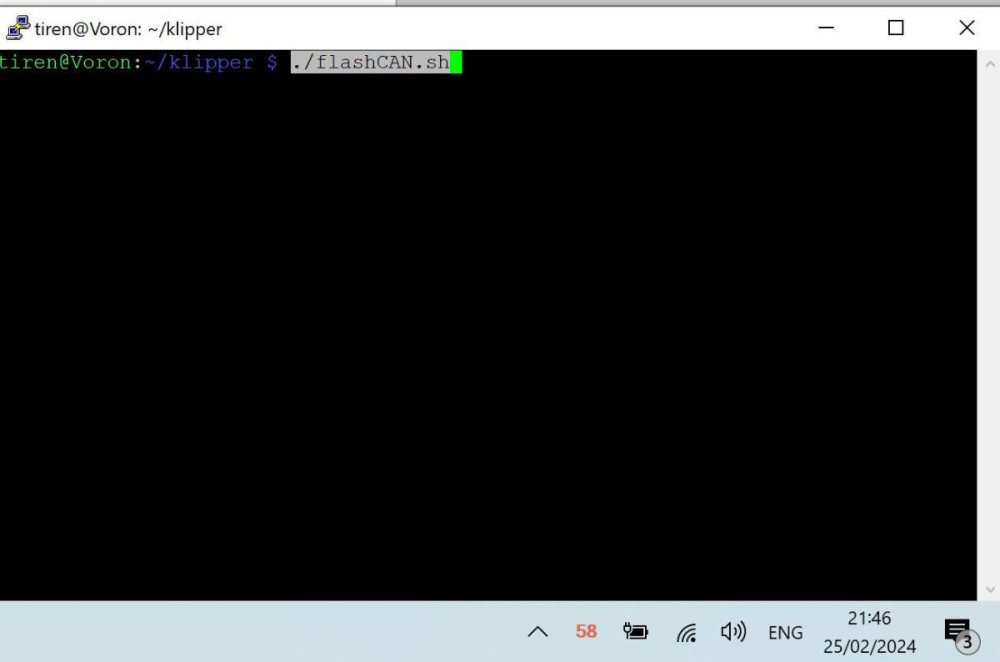Click the red 58 temperature tray indicator
1000x662 pixels.
tap(586, 632)
